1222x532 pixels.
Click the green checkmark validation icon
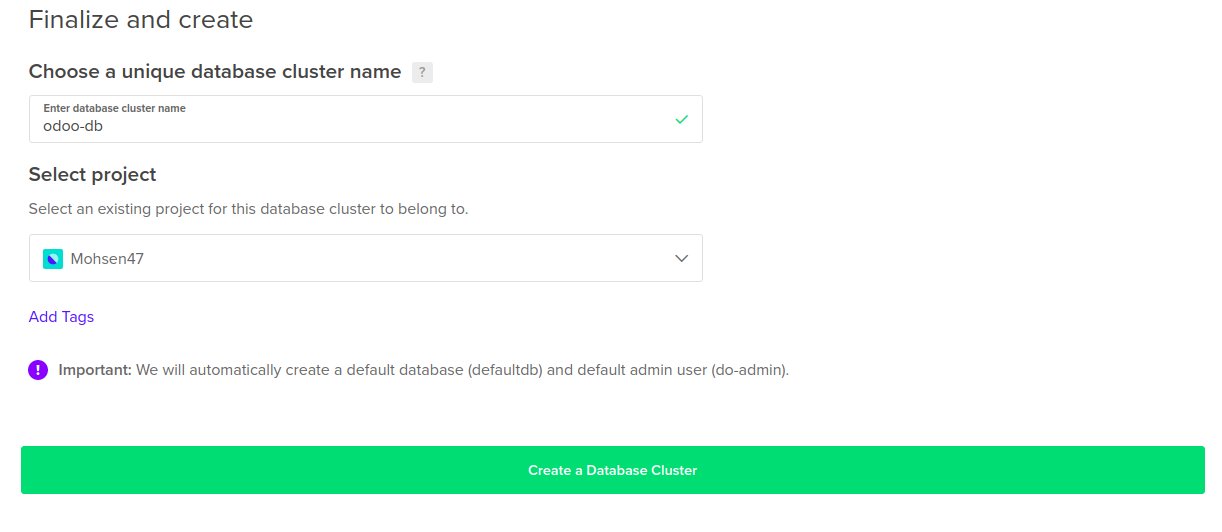681,119
